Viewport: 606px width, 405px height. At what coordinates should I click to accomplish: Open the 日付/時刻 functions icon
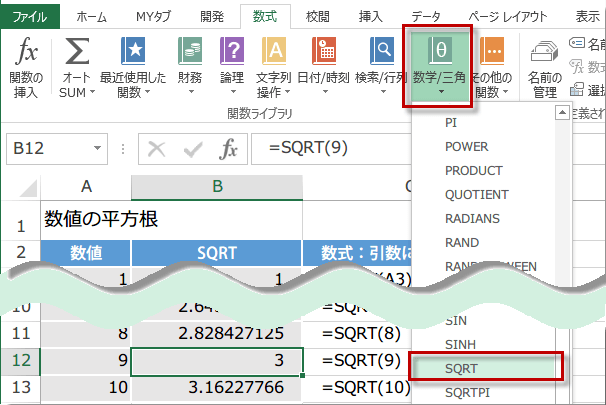tap(324, 51)
